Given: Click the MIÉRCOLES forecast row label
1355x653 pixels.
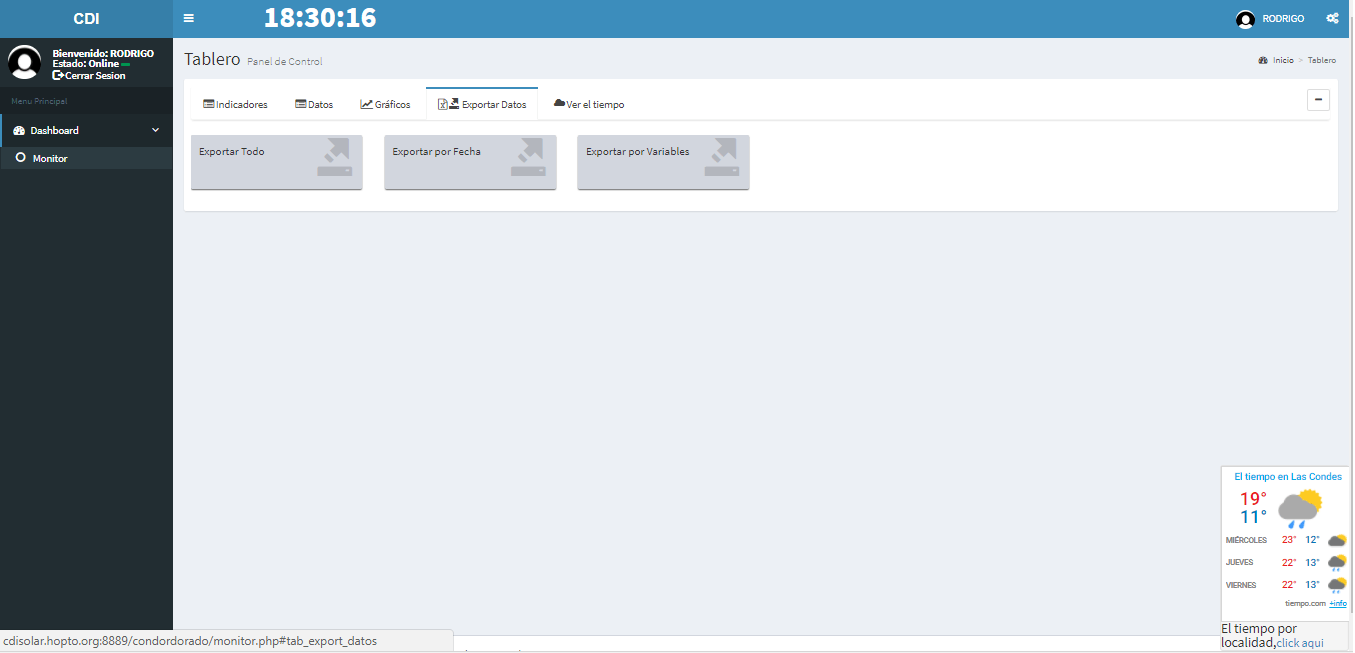Looking at the screenshot, I should 1246,540.
